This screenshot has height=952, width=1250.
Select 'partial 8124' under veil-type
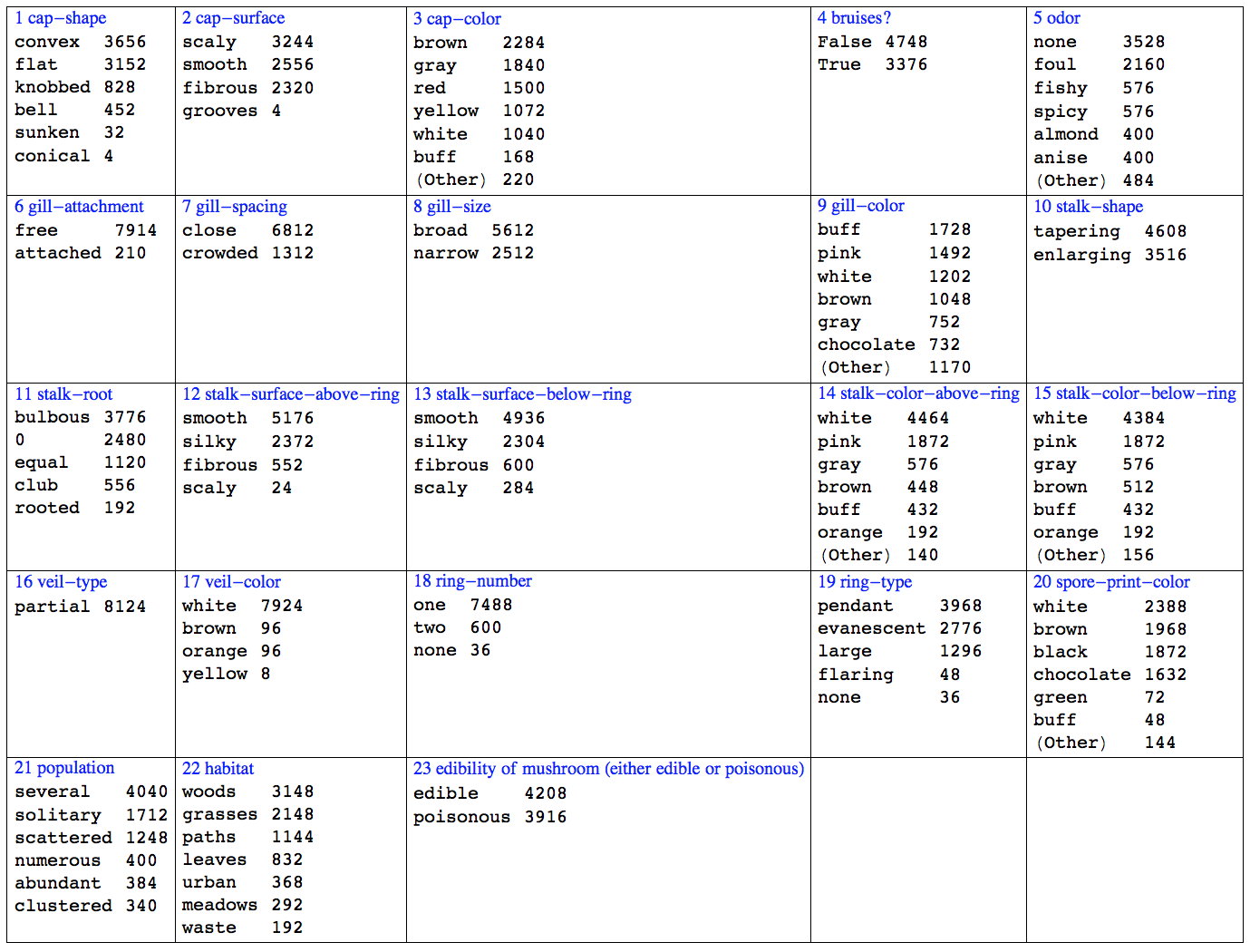pyautogui.click(x=80, y=607)
